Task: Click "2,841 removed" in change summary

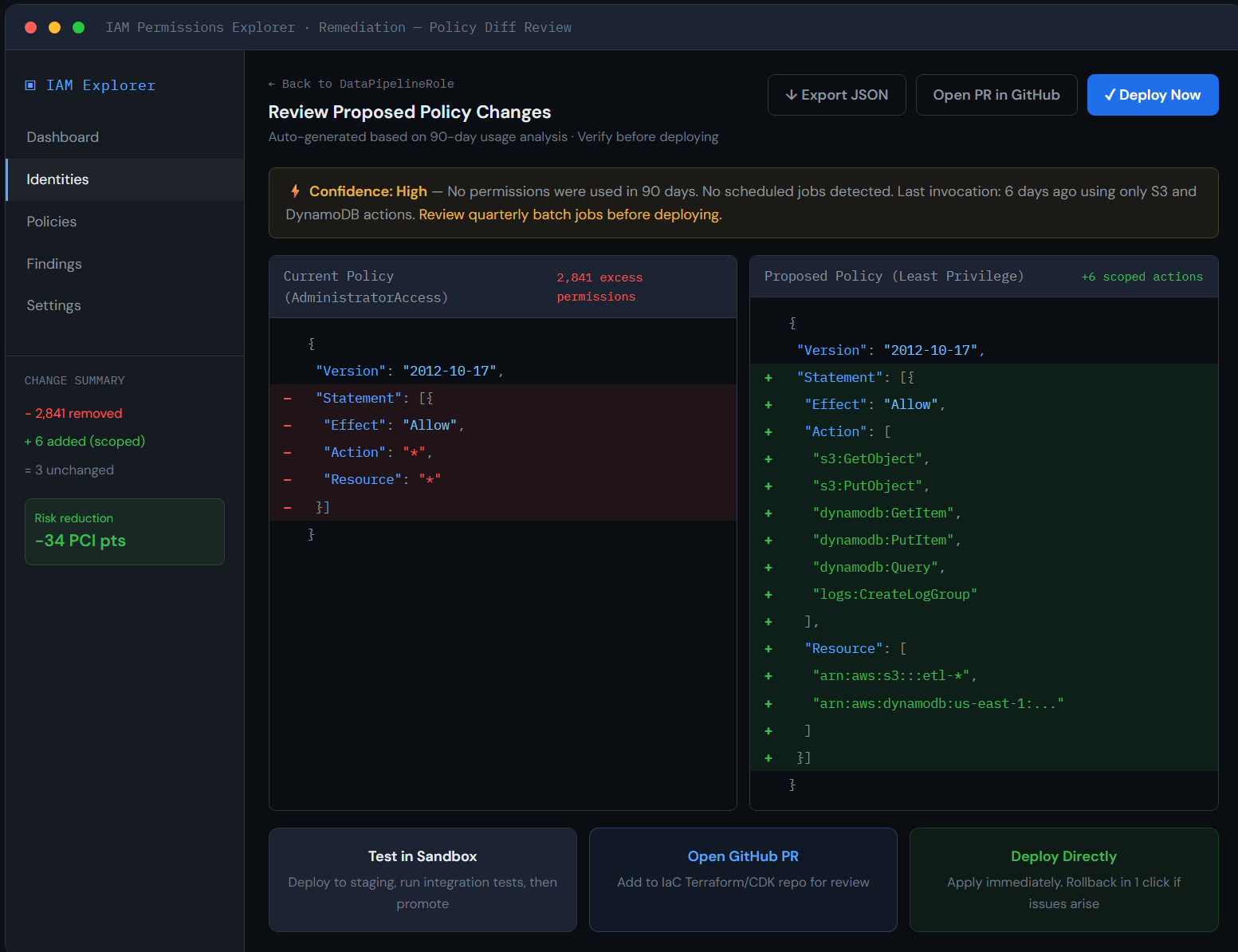Action: point(73,413)
